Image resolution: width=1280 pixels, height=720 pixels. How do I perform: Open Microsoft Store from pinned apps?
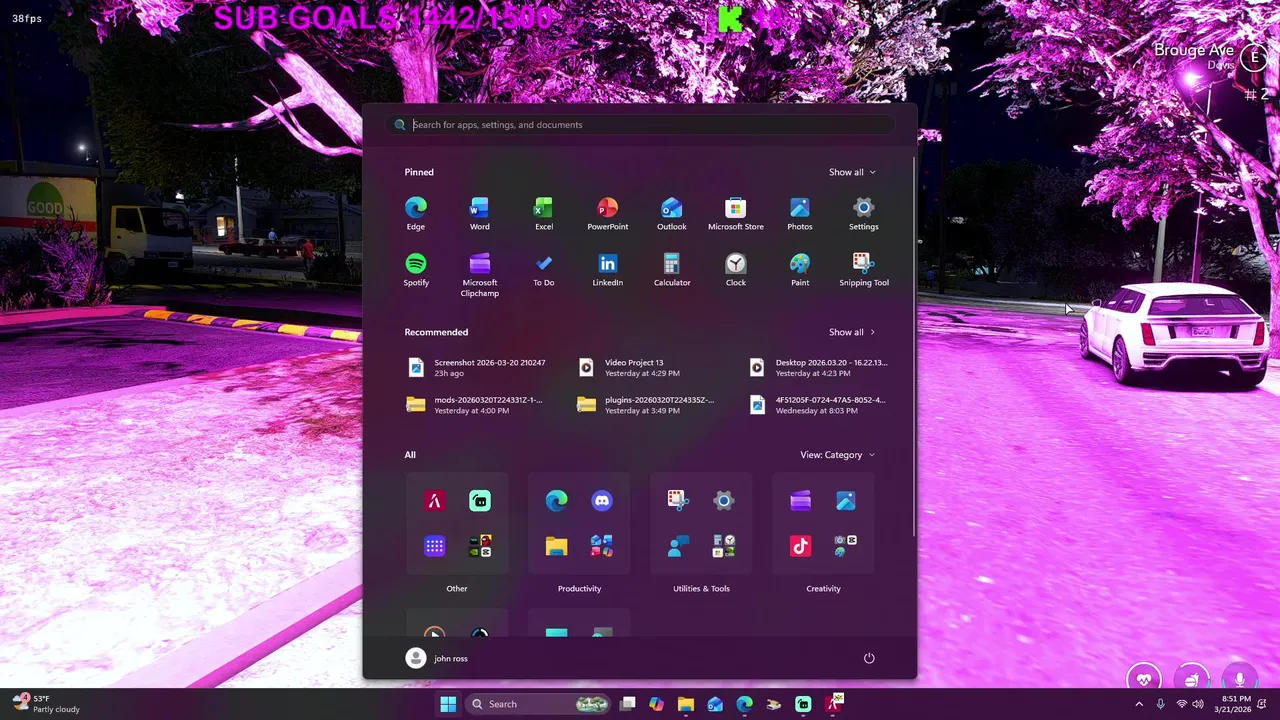(x=736, y=213)
